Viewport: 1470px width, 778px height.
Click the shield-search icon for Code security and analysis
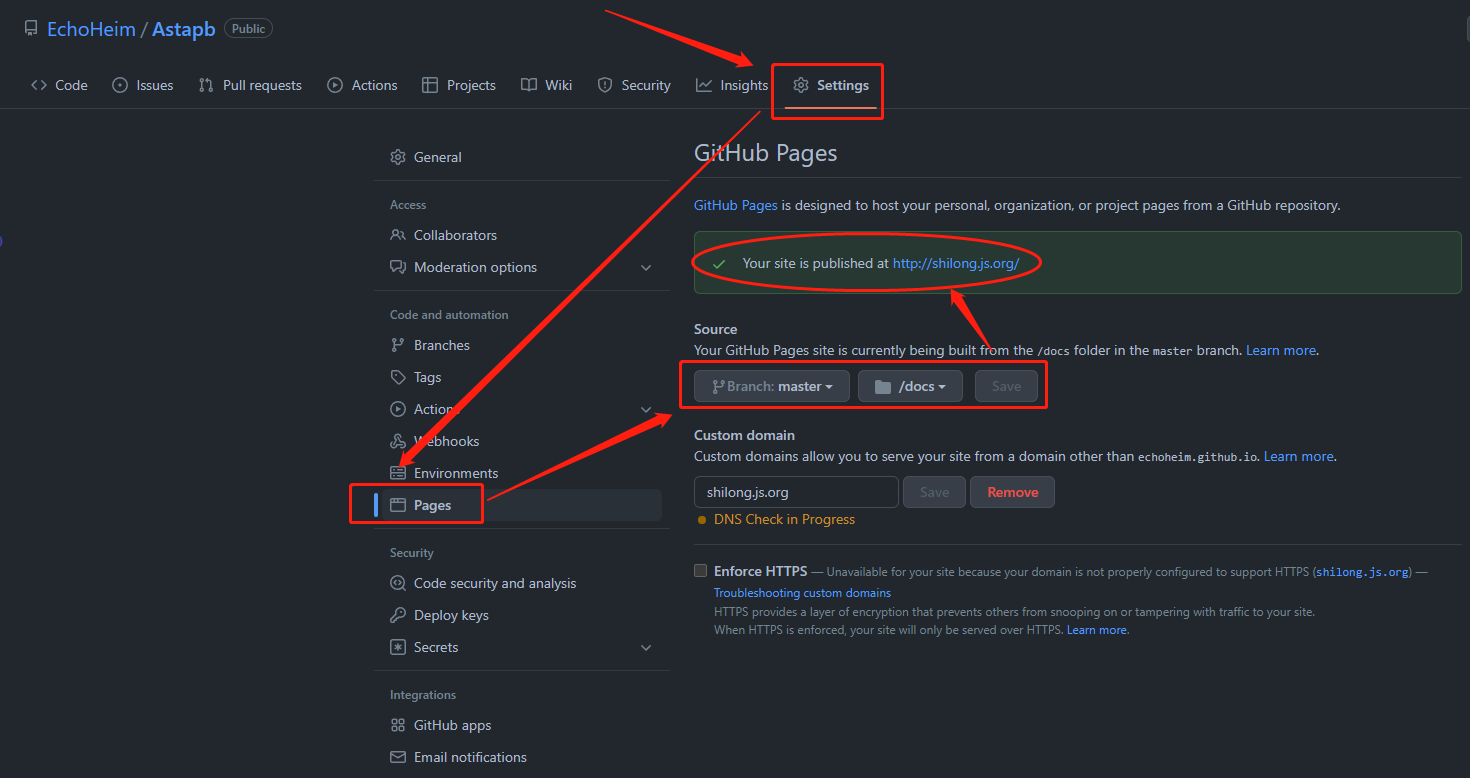click(398, 583)
